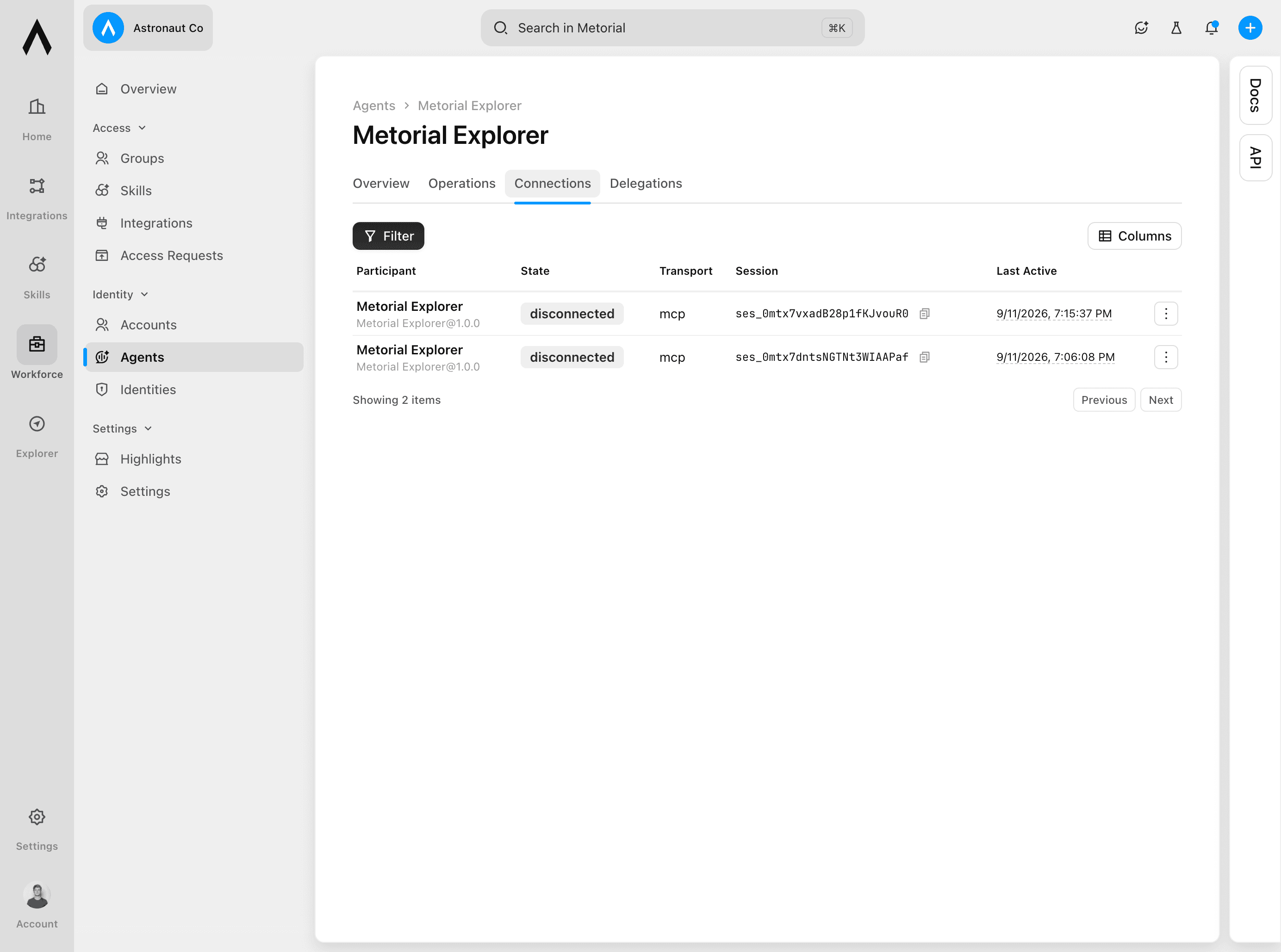Open Integrations in the left rail
This screenshot has width=1281, height=952.
pyautogui.click(x=37, y=198)
